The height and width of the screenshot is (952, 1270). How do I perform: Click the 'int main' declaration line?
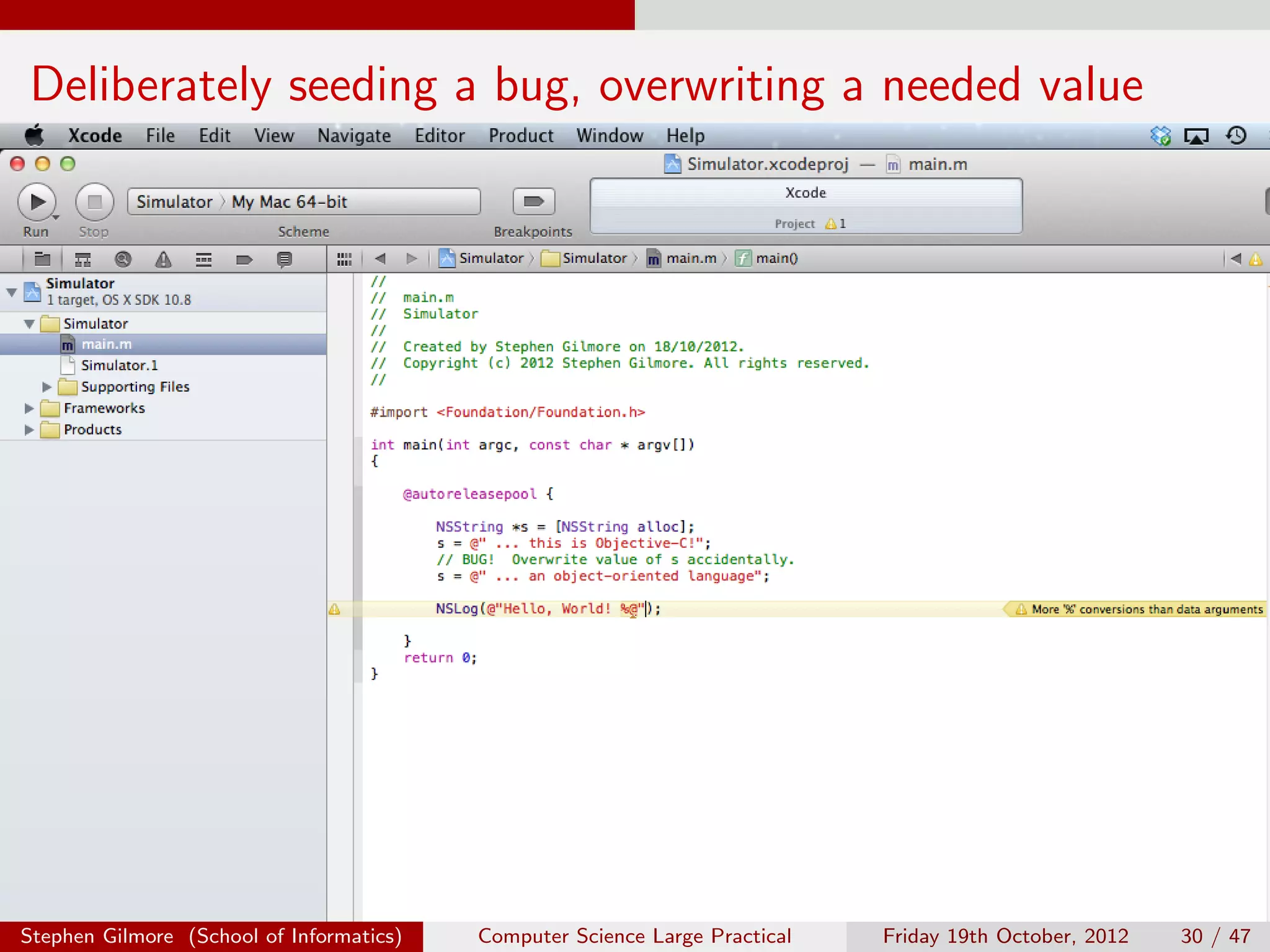(x=532, y=445)
